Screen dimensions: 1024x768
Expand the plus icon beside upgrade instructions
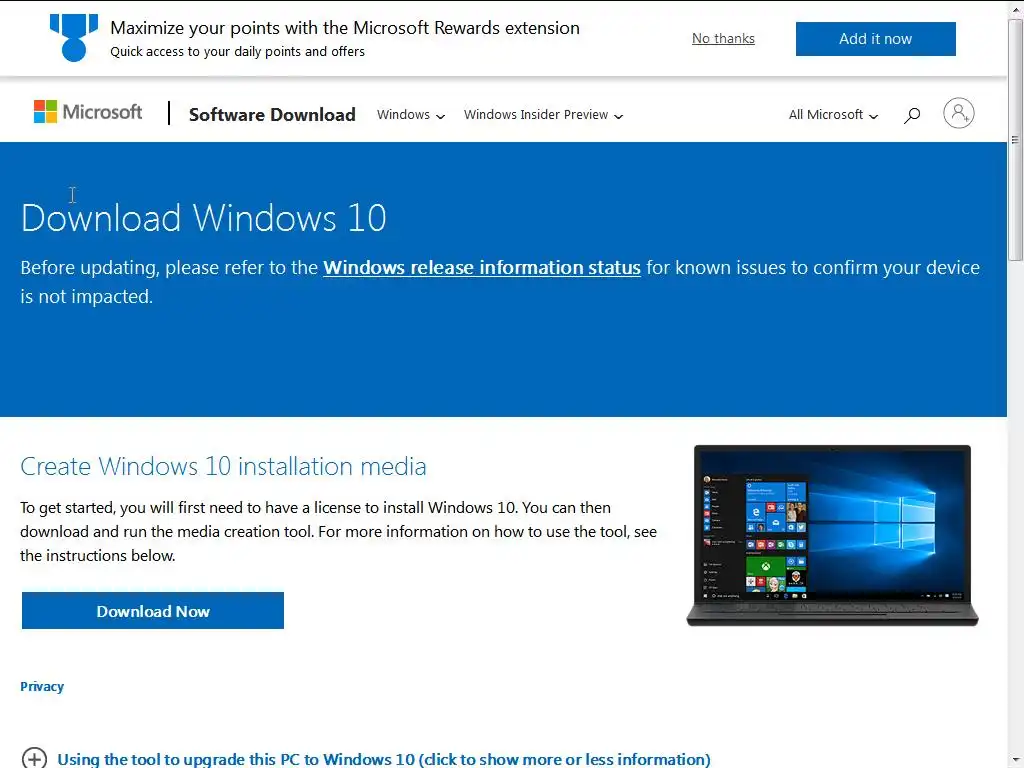(34, 758)
